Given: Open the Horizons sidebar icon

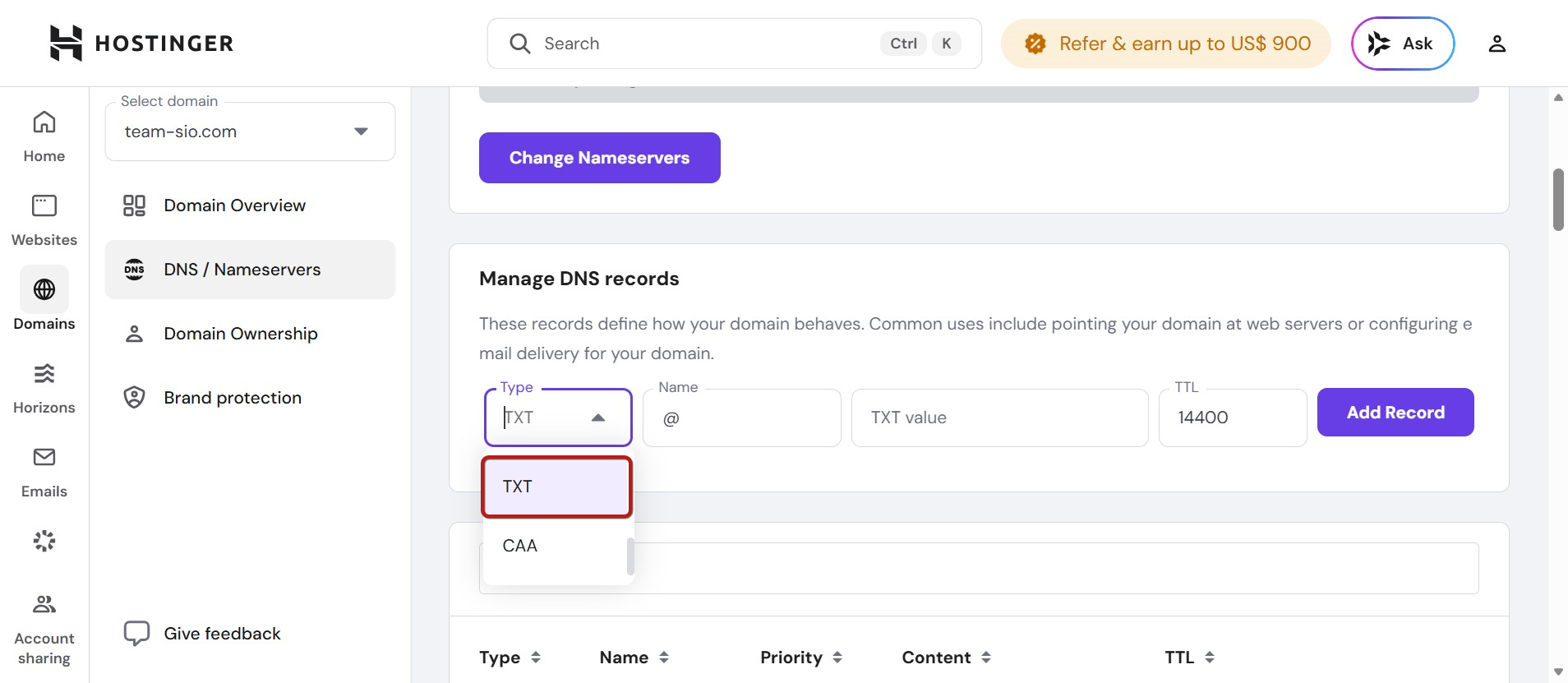Looking at the screenshot, I should pyautogui.click(x=44, y=373).
